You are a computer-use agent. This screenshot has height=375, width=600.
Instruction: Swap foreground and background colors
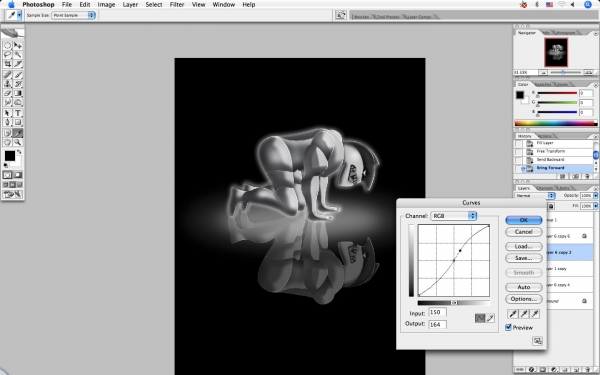tap(19, 152)
